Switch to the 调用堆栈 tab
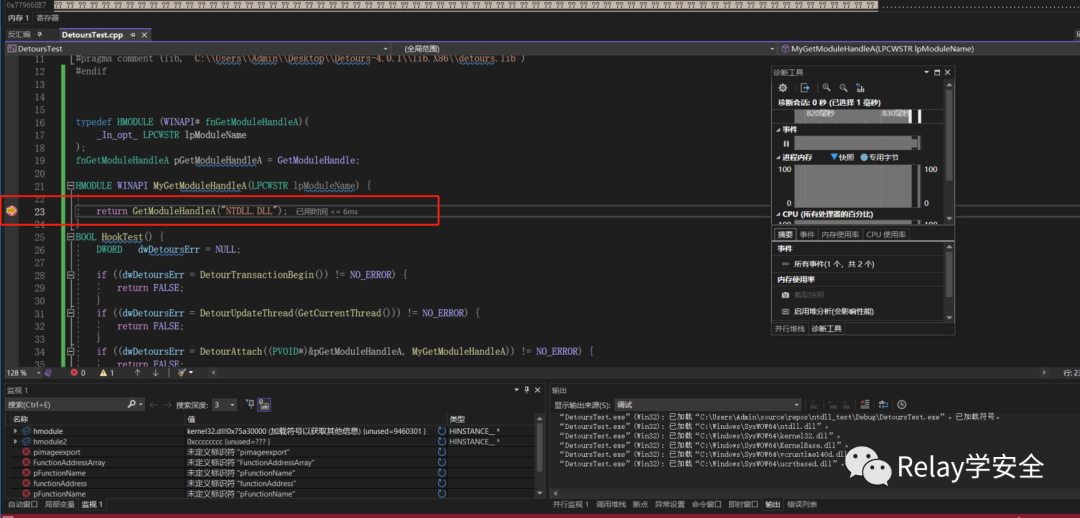The image size is (1080, 518). point(613,505)
